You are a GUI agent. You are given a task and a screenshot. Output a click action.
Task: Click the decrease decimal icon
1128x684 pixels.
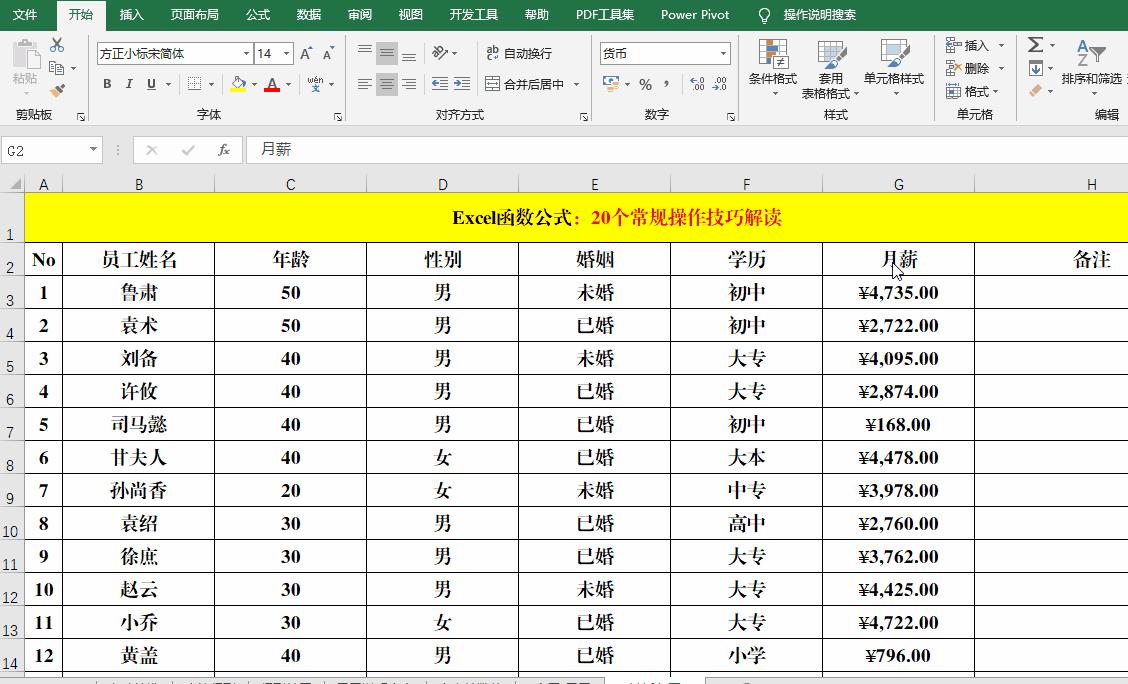point(719,84)
